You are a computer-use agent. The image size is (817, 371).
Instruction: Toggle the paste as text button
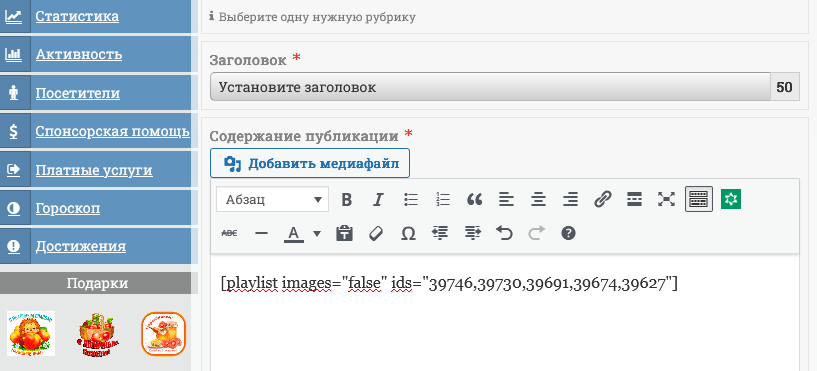point(344,233)
